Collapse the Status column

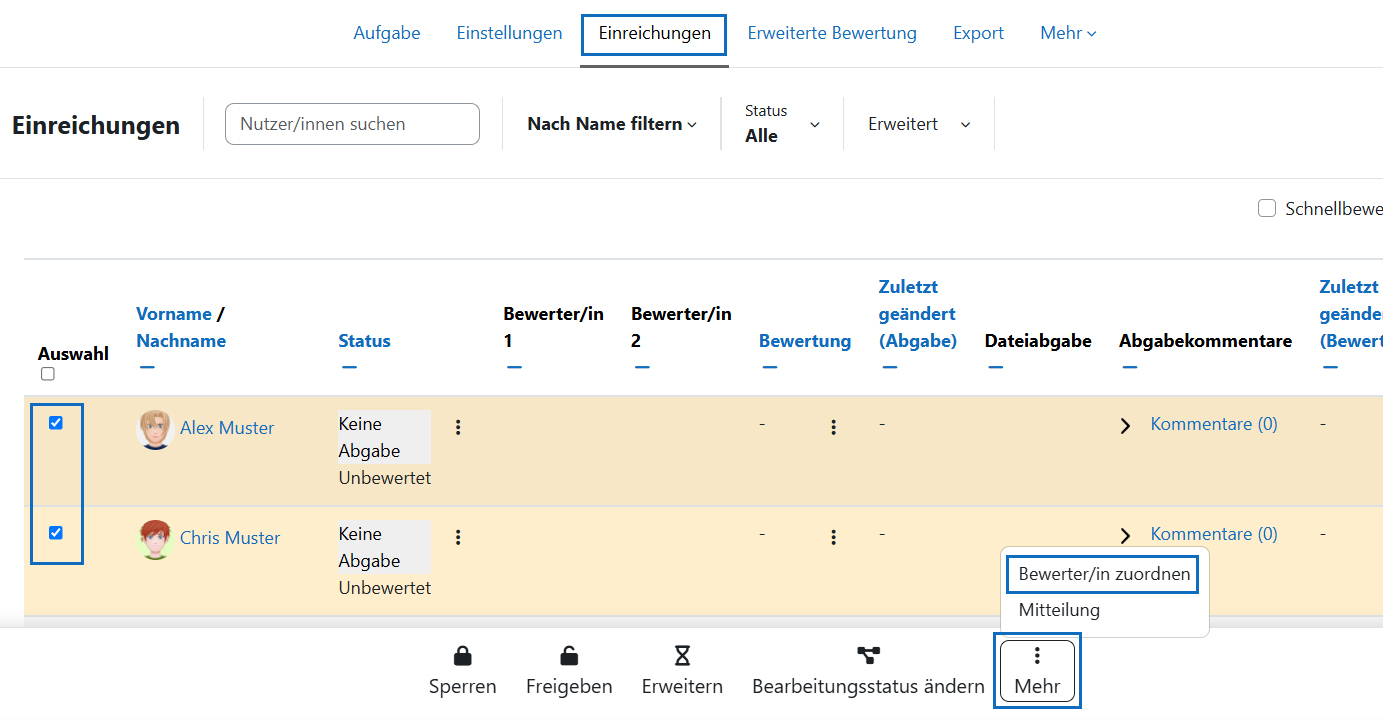tap(349, 367)
